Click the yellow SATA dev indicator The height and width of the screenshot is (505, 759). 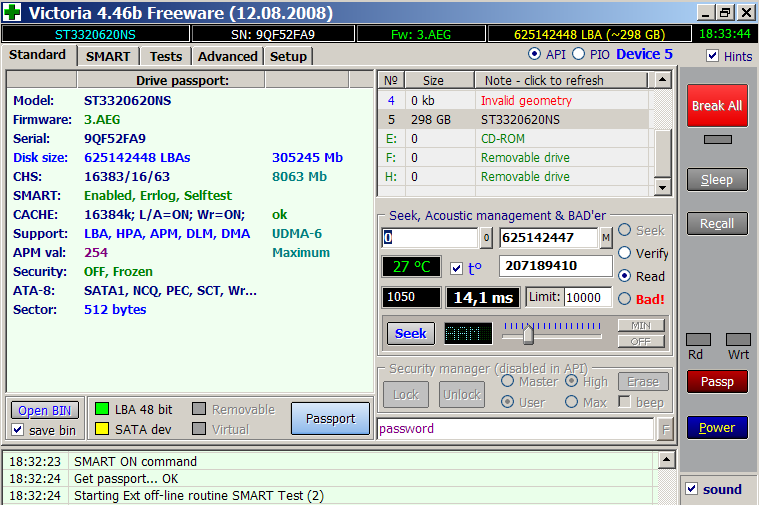tap(102, 429)
